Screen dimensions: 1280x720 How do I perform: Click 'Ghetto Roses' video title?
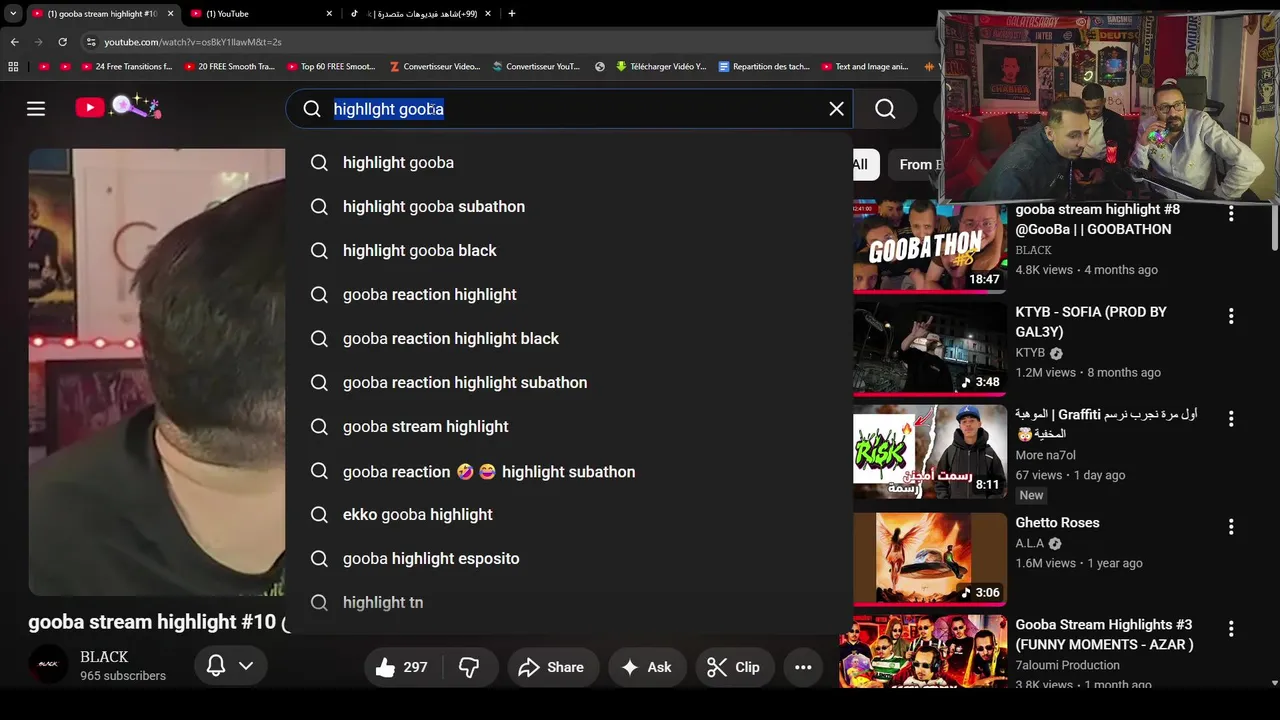(x=1057, y=522)
